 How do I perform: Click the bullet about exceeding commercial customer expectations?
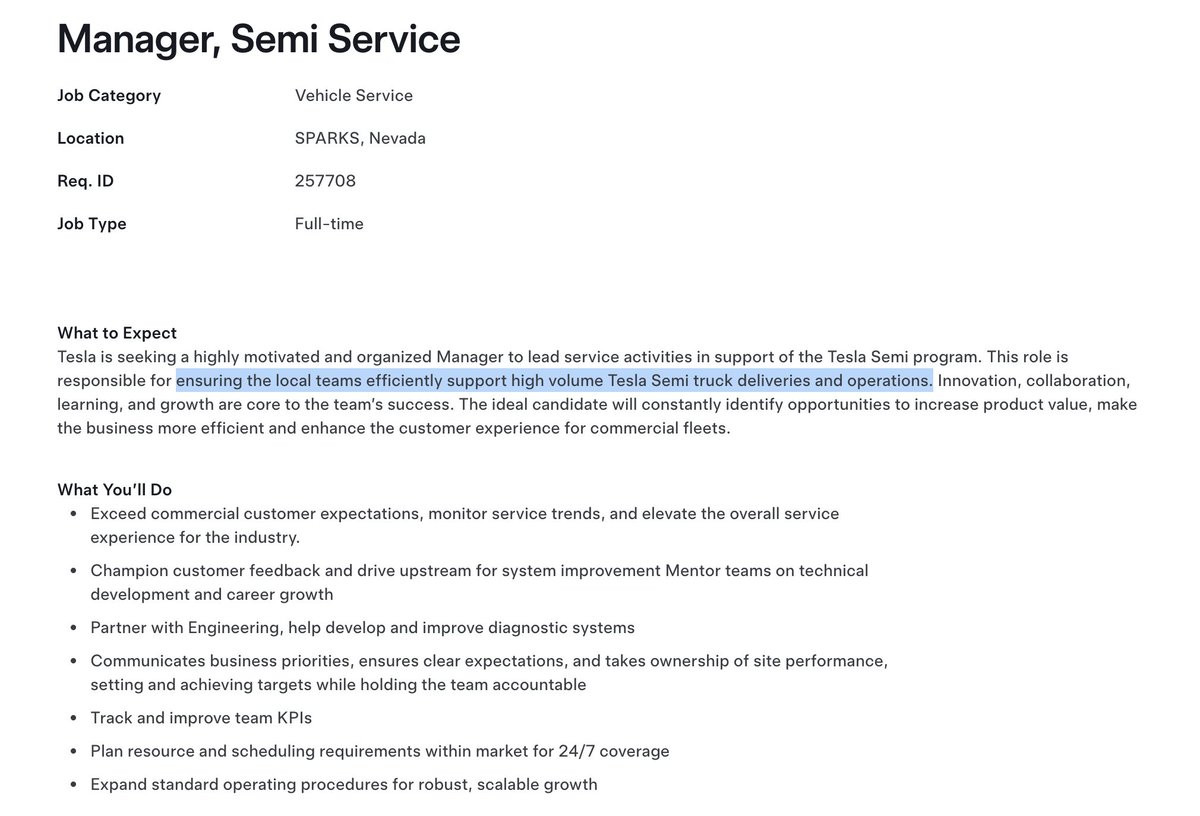(465, 526)
